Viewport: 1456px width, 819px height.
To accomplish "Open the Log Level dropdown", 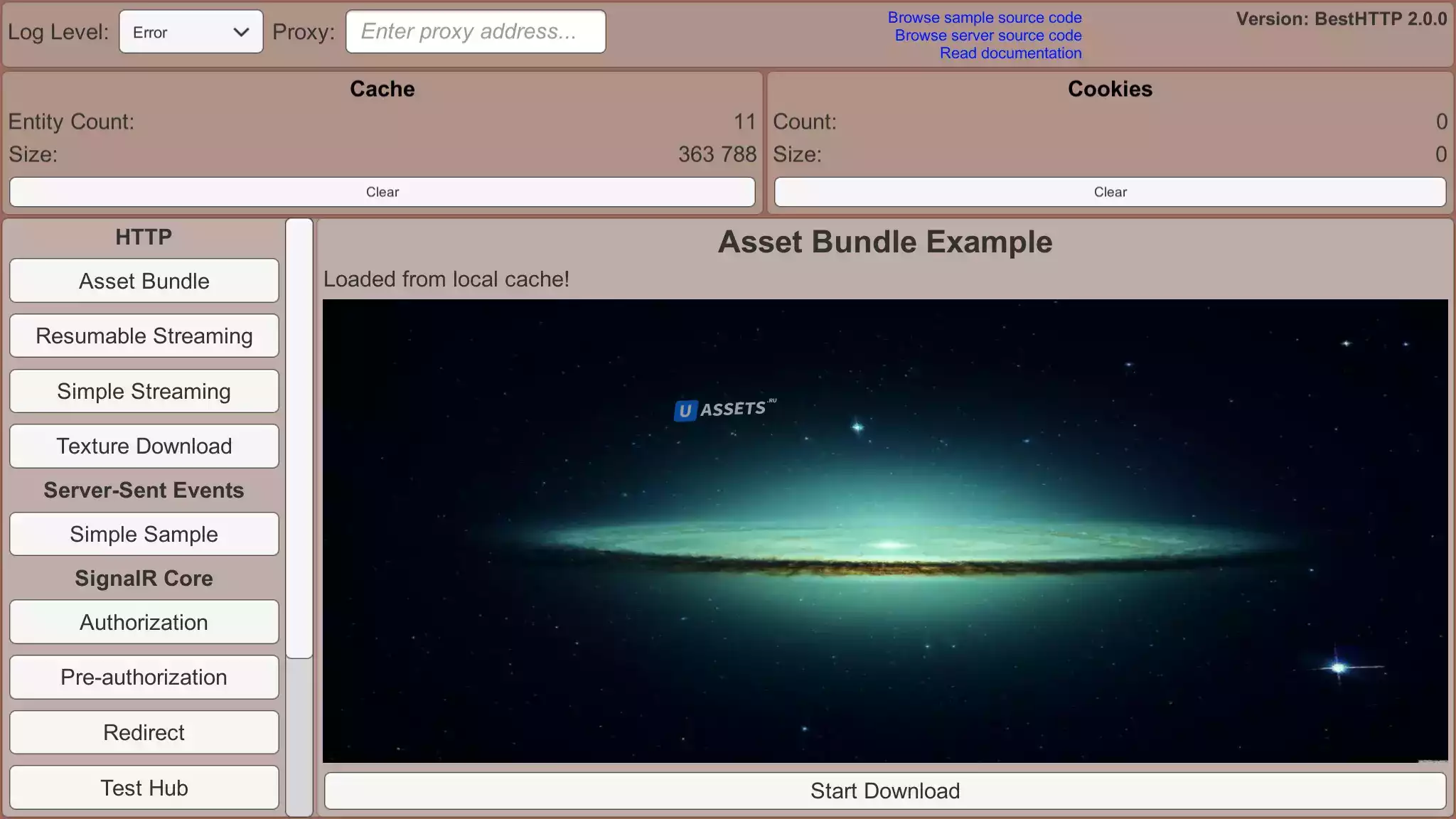I will click(190, 32).
